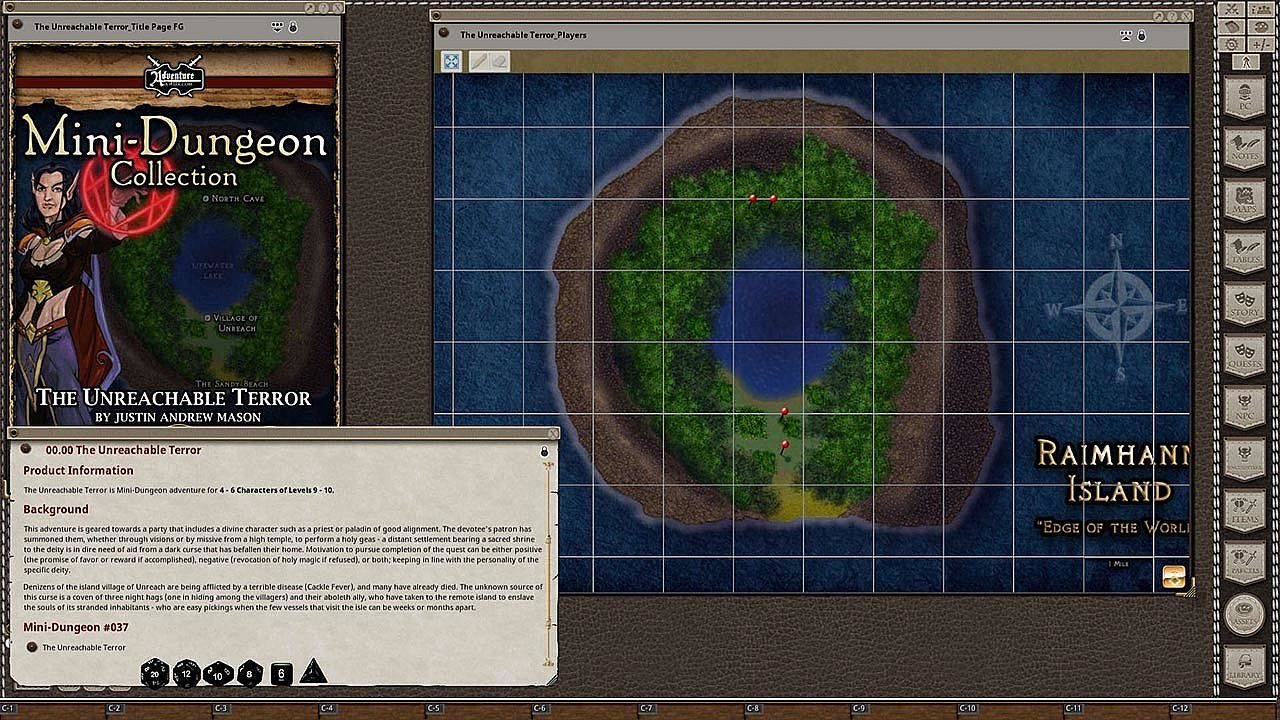The width and height of the screenshot is (1280, 720).
Task: Select the target/pan tool in map toolbar
Action: (452, 62)
